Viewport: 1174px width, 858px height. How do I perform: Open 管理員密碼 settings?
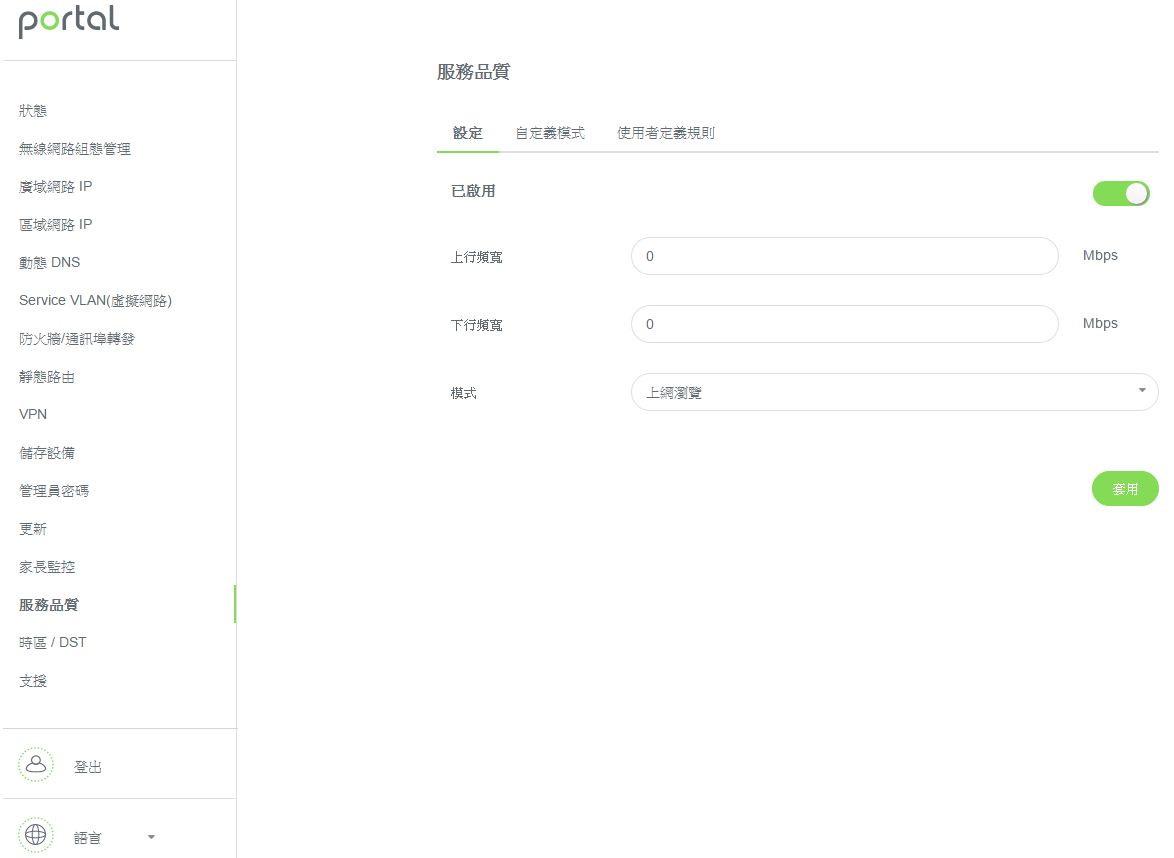point(54,490)
